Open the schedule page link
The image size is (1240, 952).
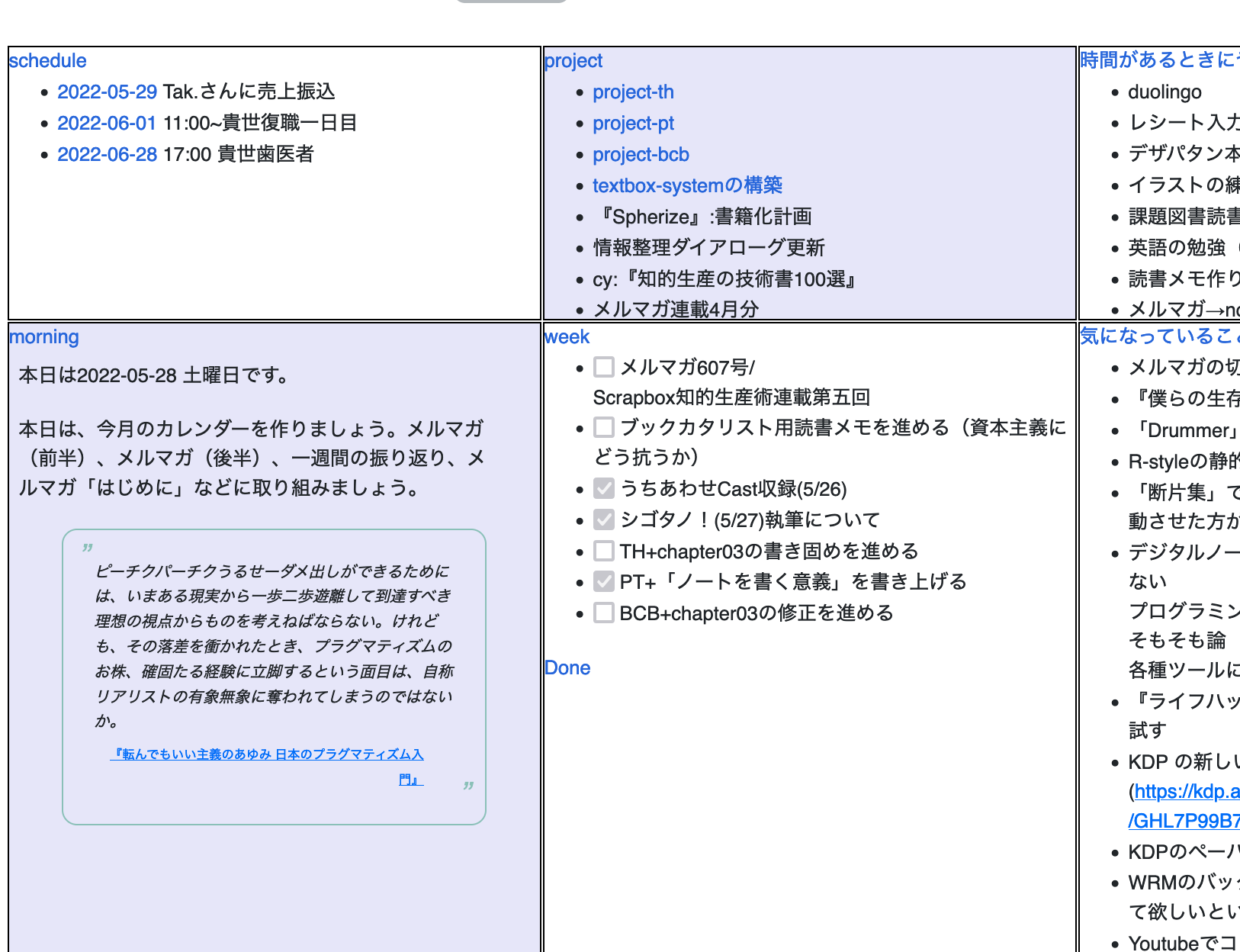[47, 61]
